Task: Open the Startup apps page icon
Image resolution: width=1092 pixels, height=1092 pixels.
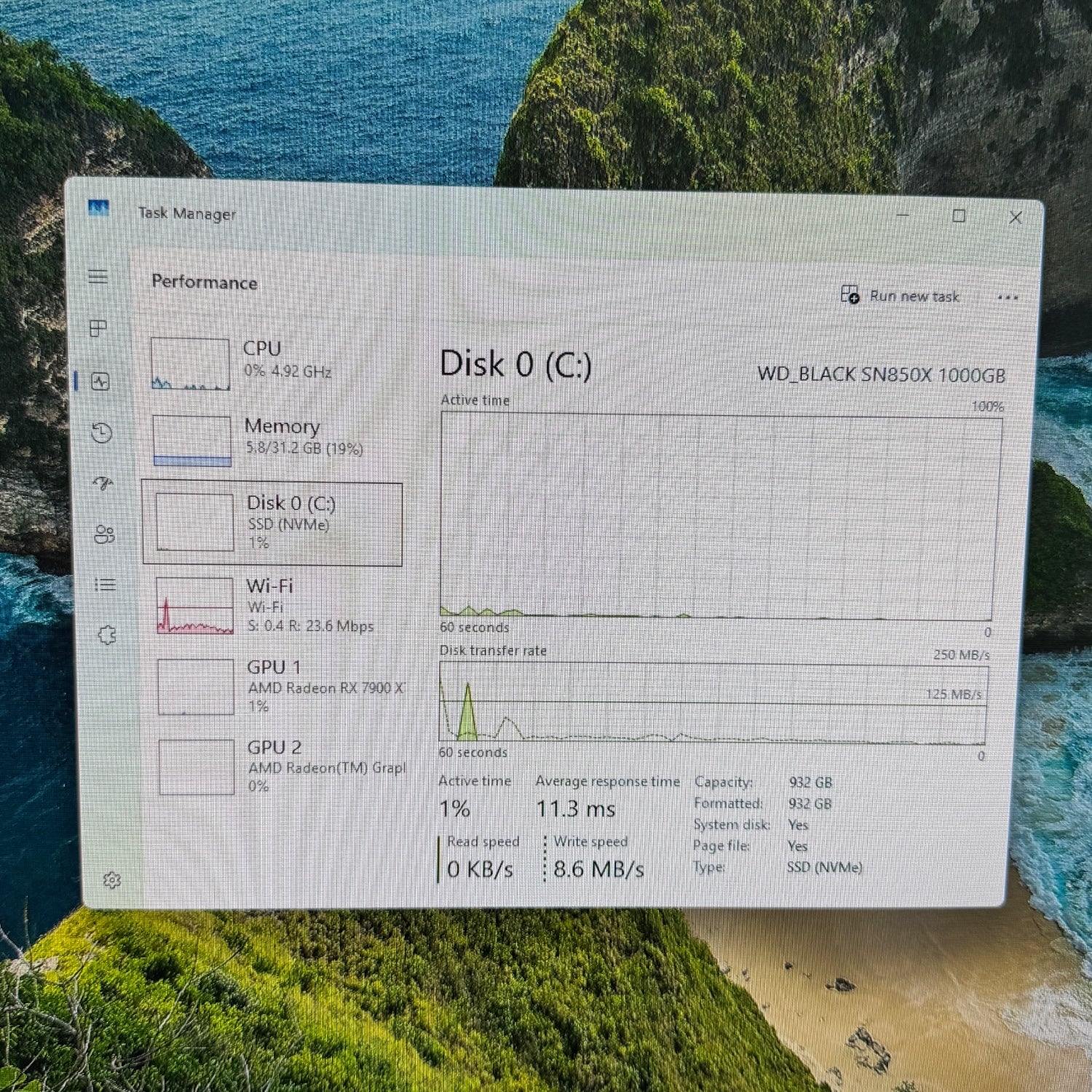Action: (x=103, y=483)
